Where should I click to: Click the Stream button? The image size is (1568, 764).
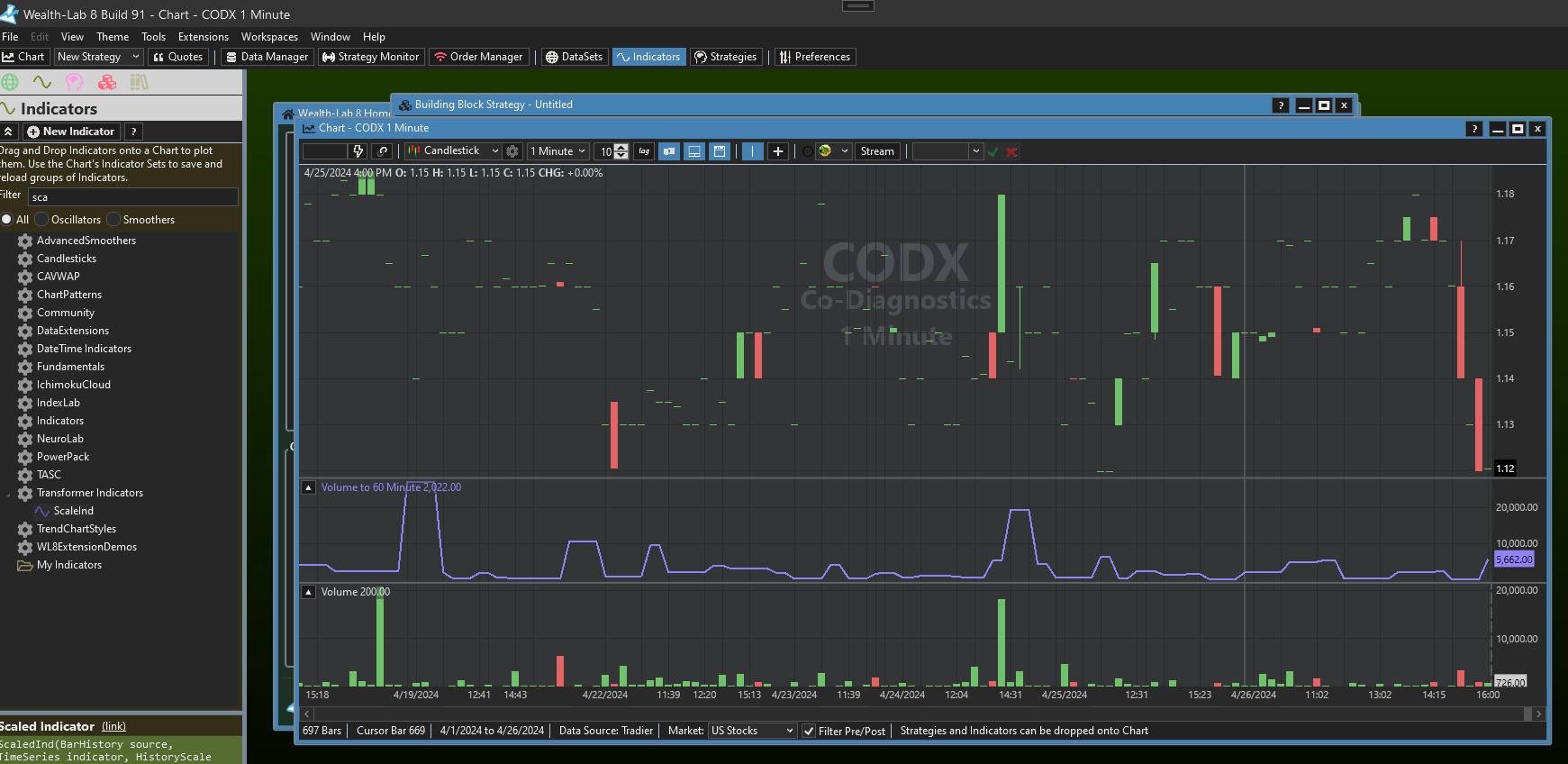(x=877, y=151)
